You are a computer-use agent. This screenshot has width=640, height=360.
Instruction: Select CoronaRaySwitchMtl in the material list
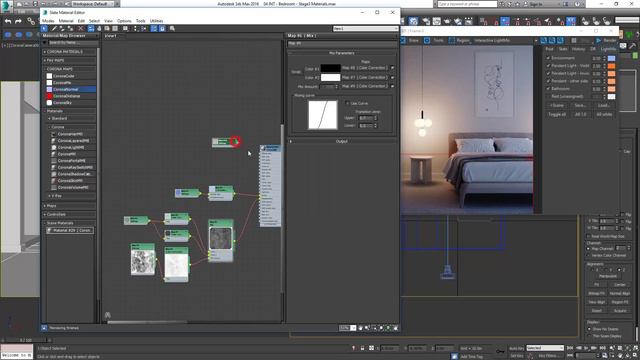coord(74,167)
